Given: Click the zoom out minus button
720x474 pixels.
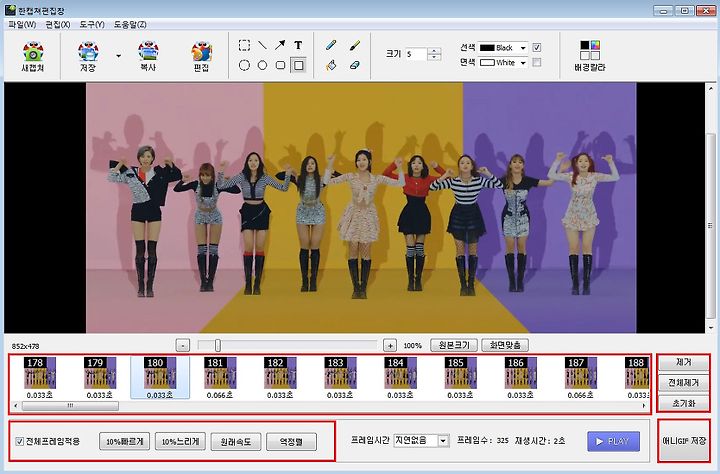Looking at the screenshot, I should coord(183,345).
